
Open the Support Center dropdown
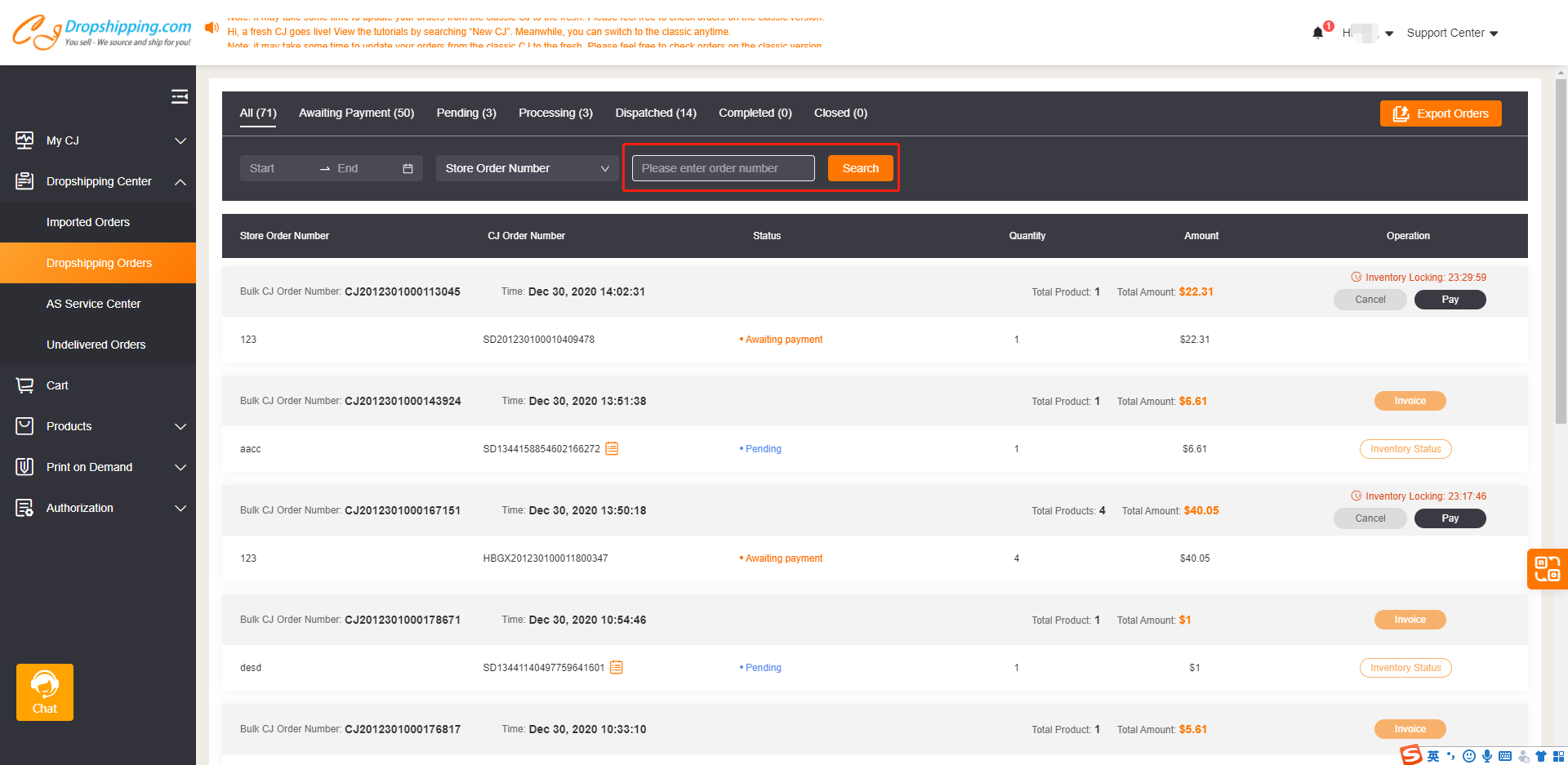coord(1451,33)
